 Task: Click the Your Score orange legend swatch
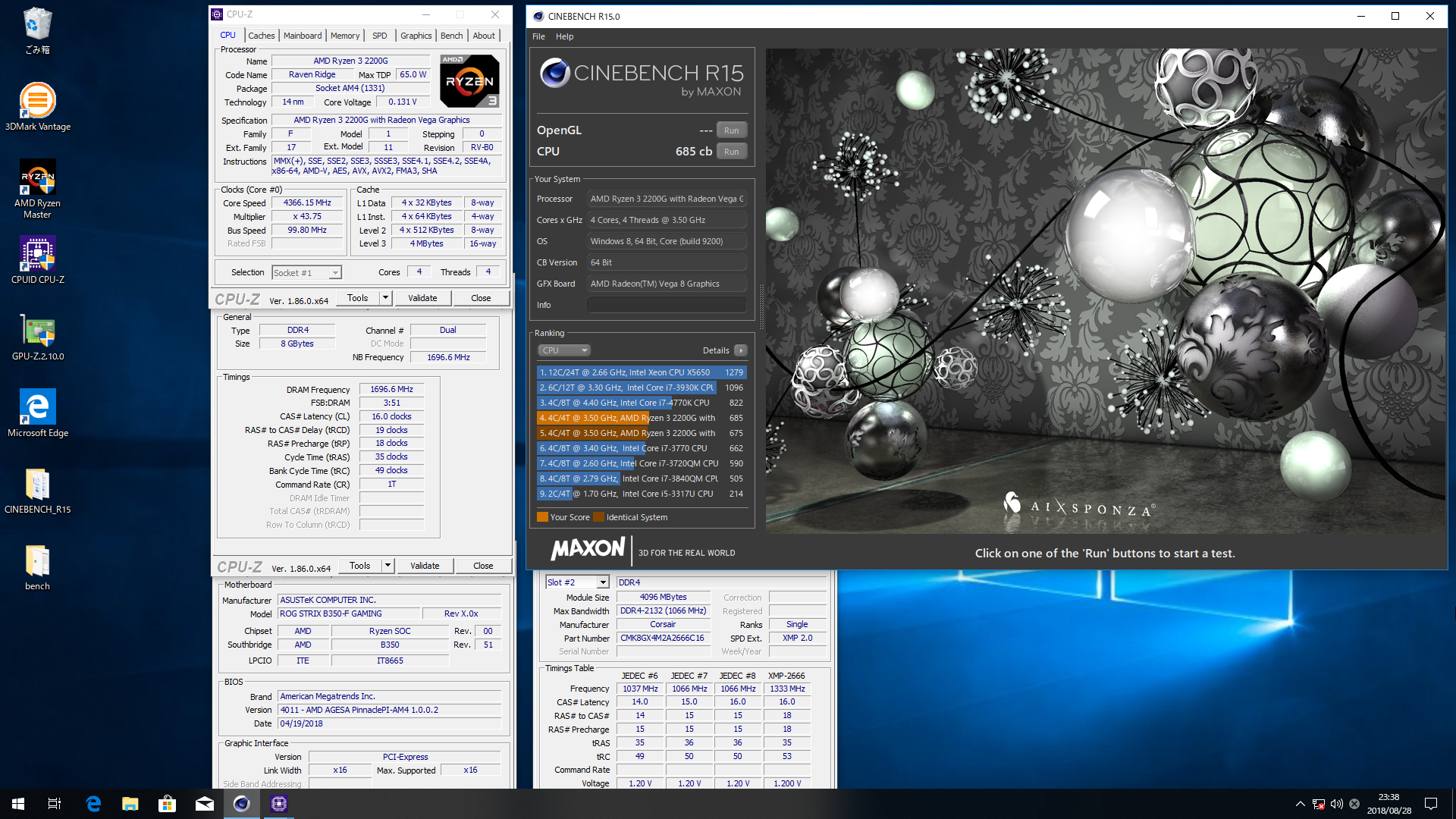(x=542, y=517)
